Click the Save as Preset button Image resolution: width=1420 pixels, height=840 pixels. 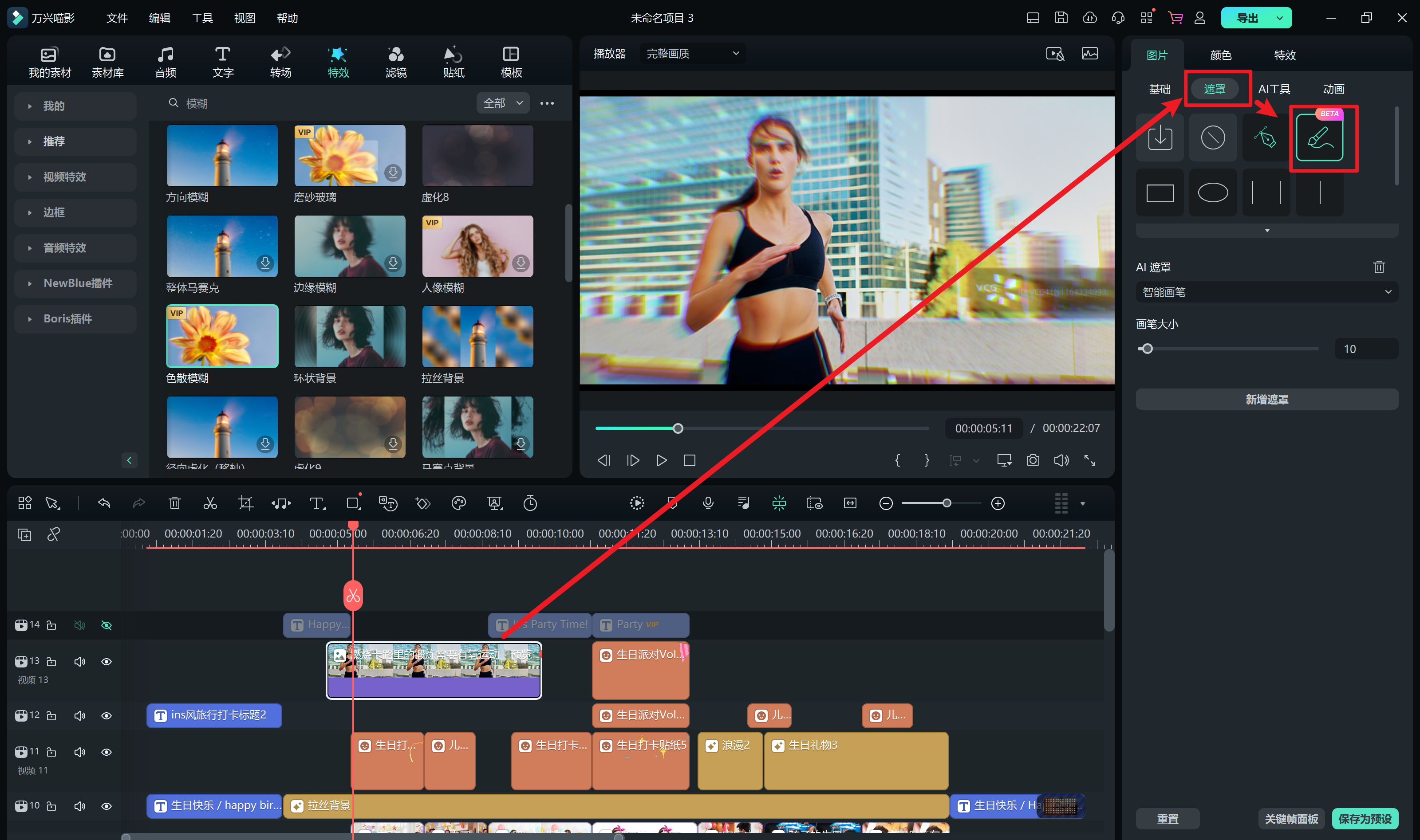click(1365, 819)
